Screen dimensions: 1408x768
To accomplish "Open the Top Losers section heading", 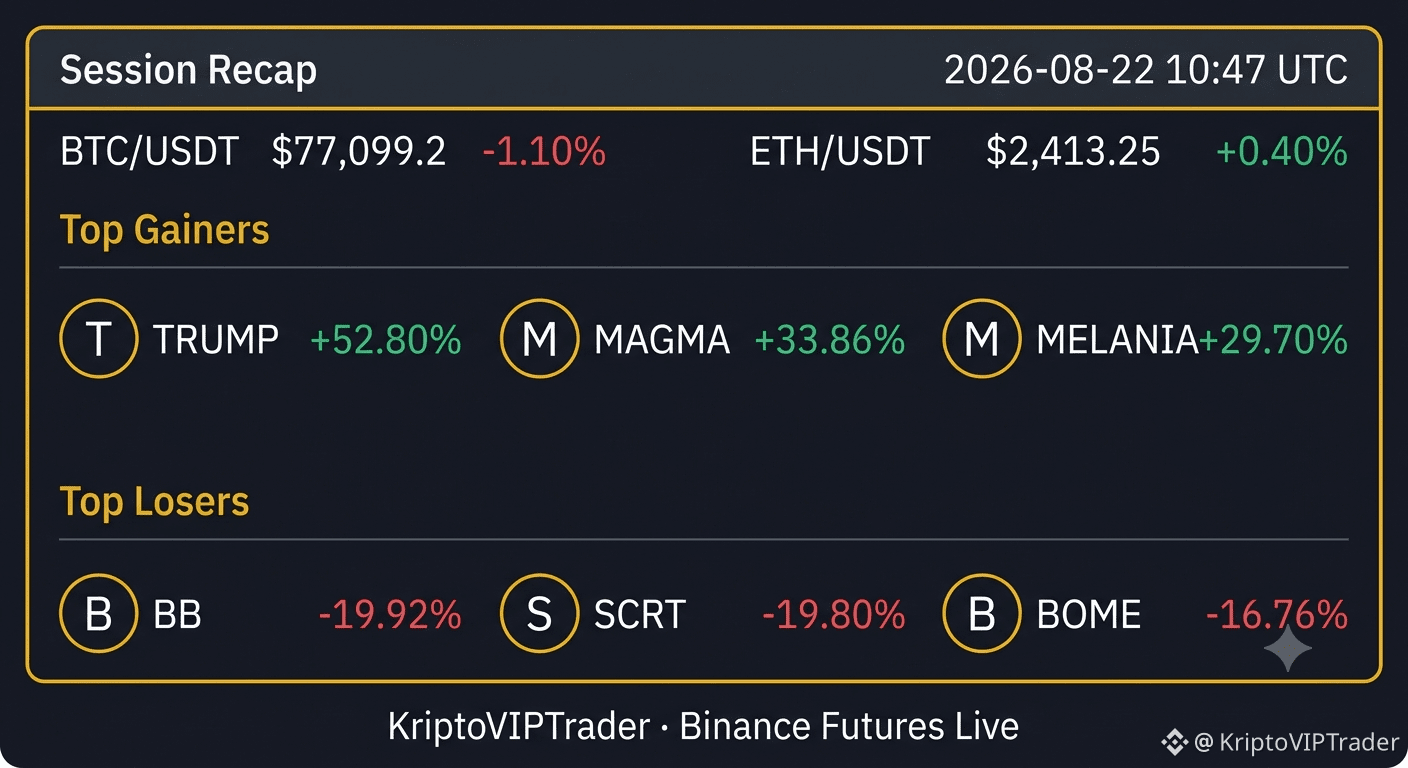I will click(x=154, y=501).
